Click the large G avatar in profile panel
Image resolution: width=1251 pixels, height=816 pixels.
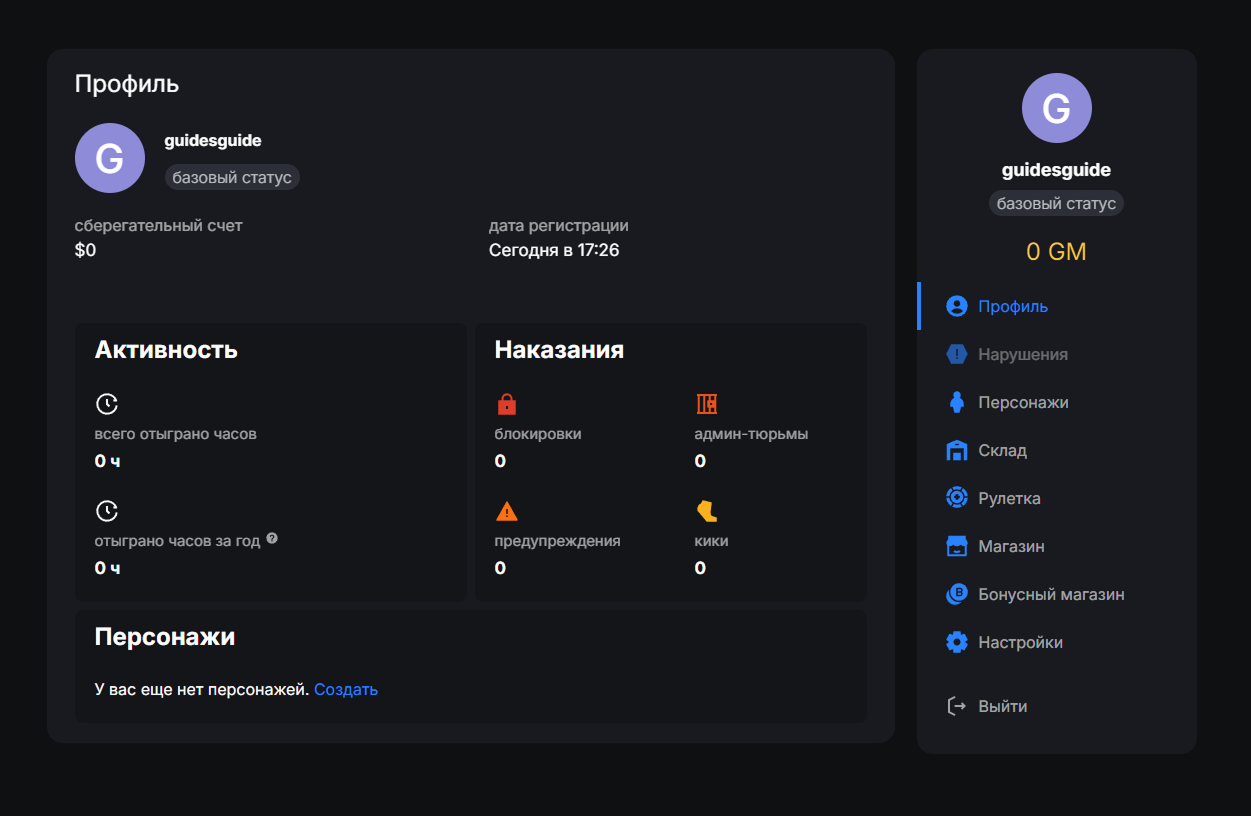tap(110, 158)
